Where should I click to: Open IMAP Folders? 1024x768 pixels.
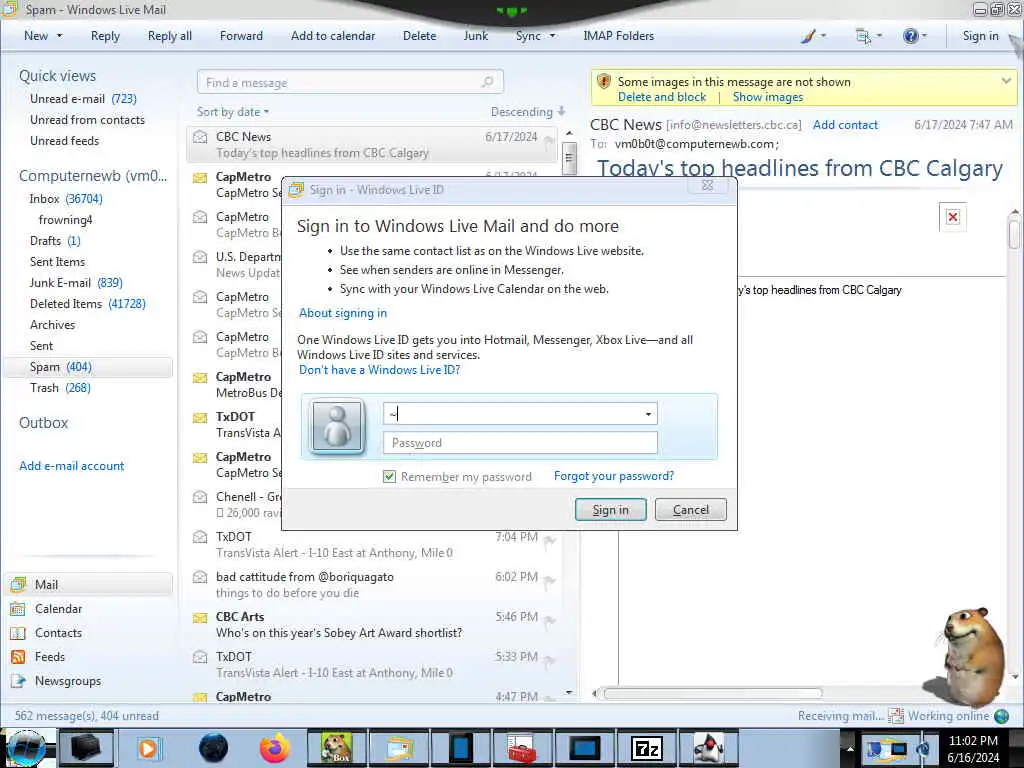[x=618, y=36]
